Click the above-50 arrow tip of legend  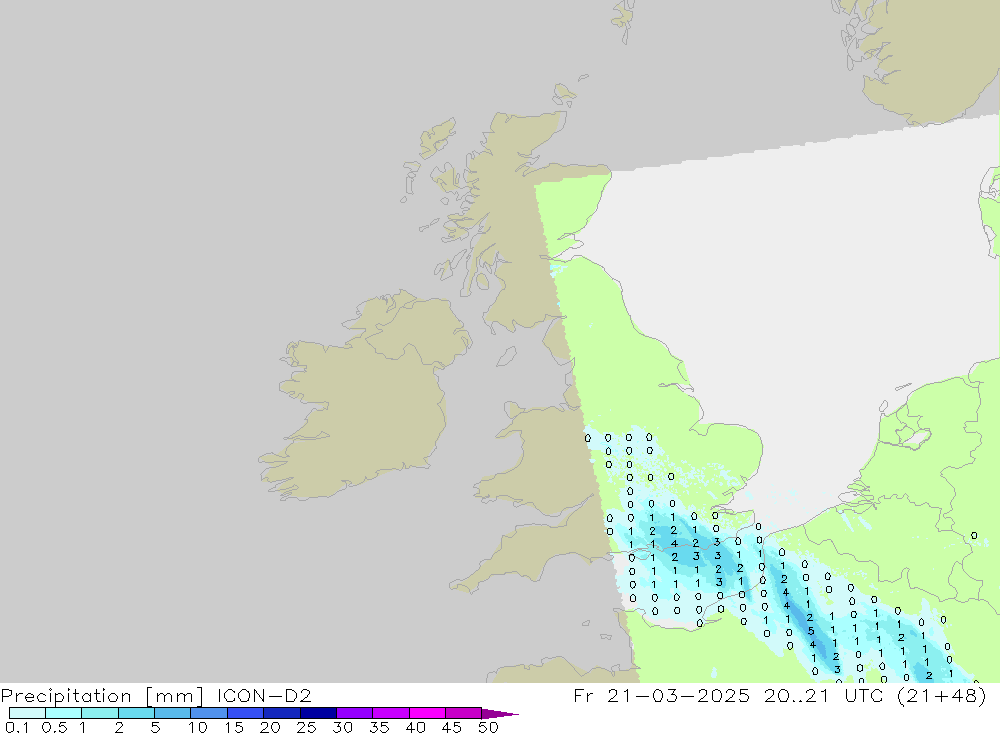(x=500, y=713)
